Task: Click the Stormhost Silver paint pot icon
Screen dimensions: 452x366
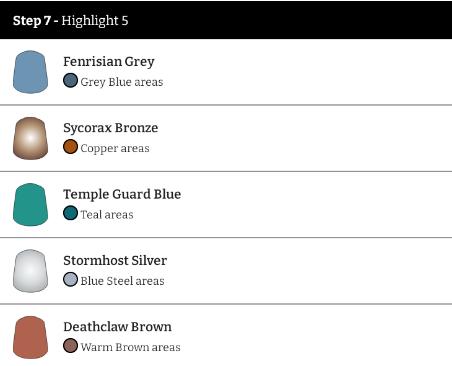Action: click(30, 271)
